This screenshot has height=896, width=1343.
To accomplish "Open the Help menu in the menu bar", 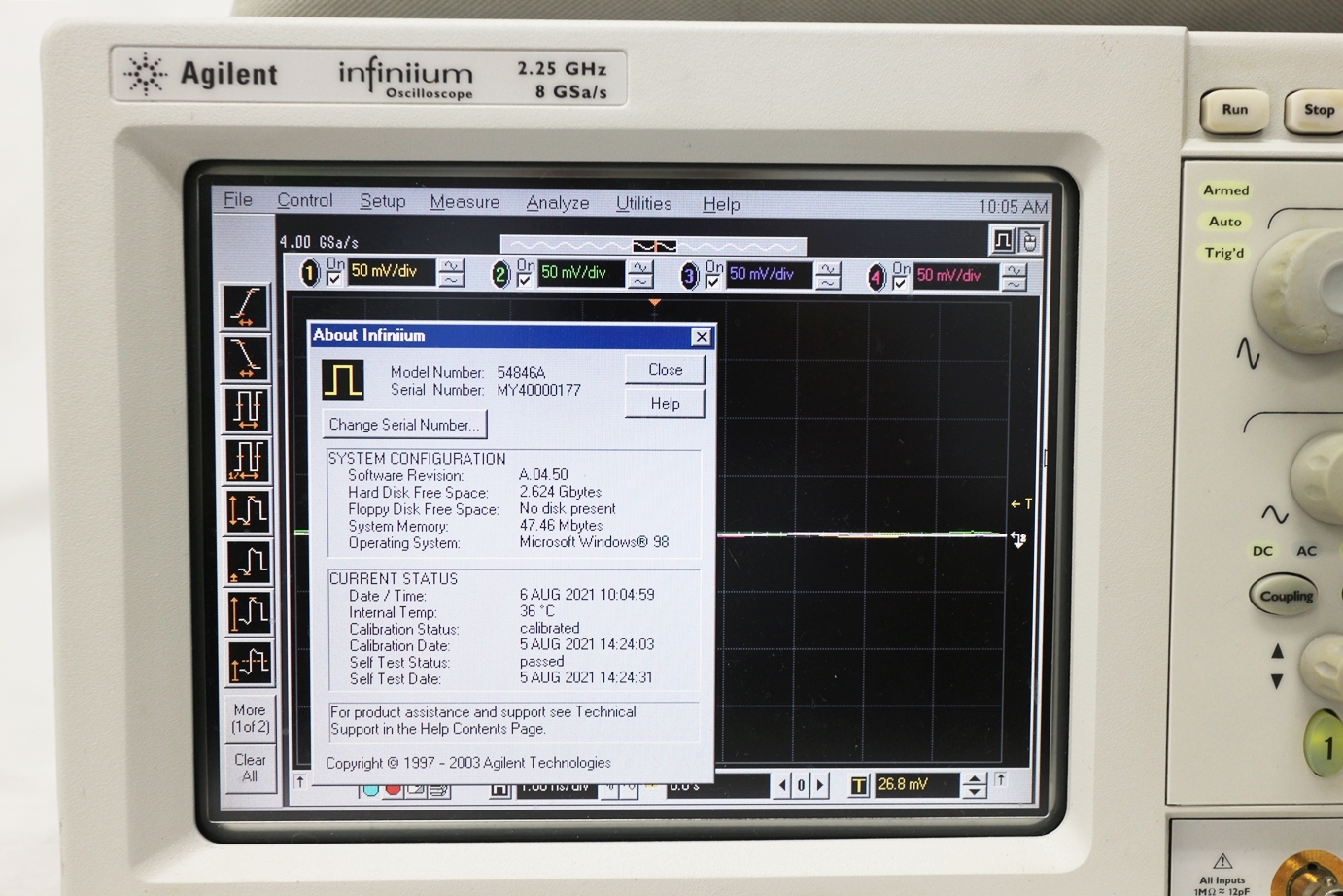I will tap(721, 205).
